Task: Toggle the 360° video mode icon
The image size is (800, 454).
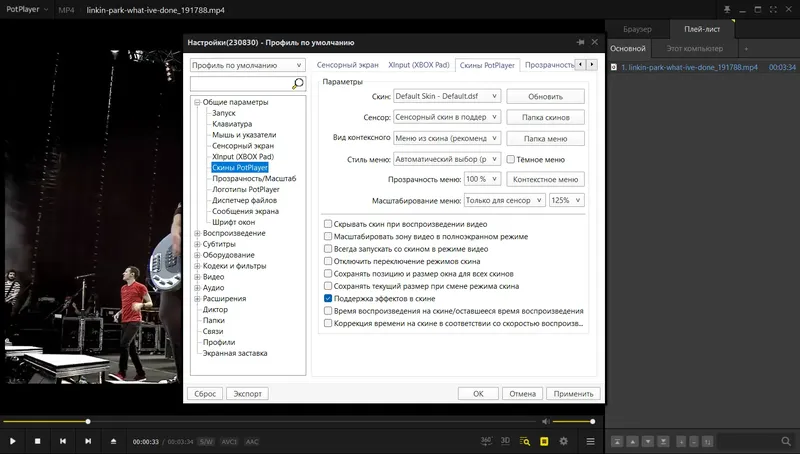Action: pos(486,441)
